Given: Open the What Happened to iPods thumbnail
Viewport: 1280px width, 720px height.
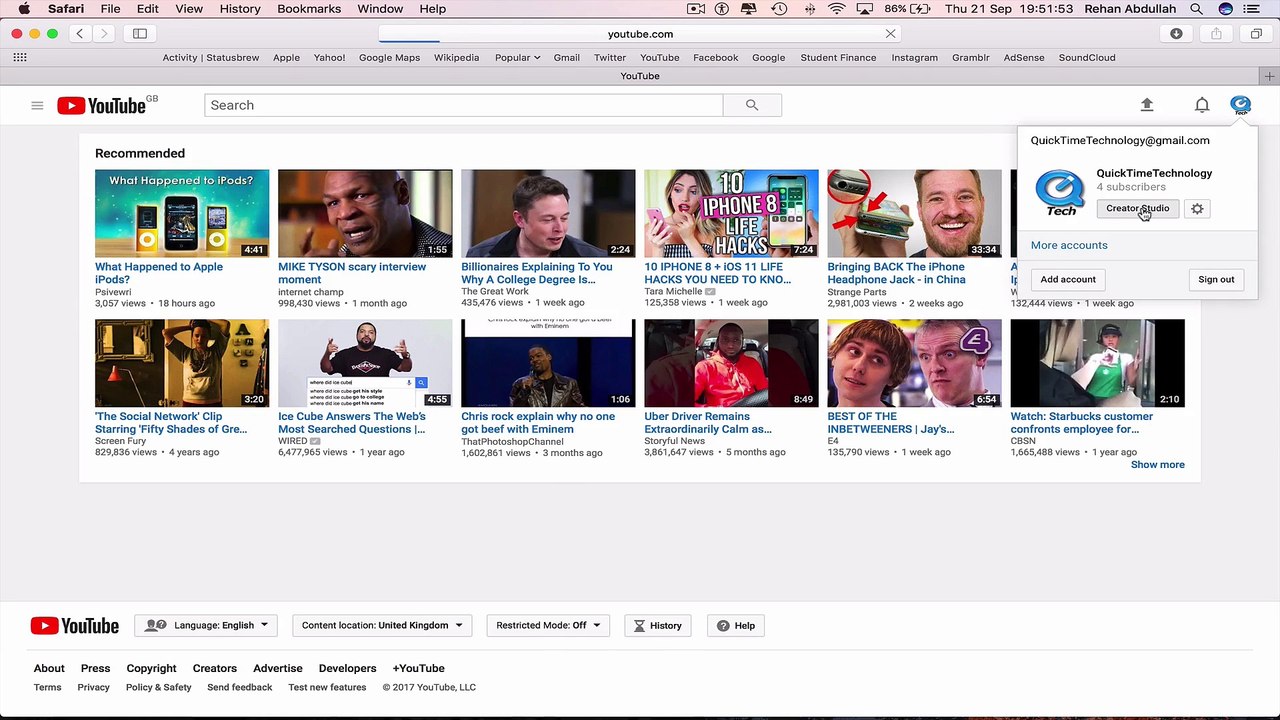Looking at the screenshot, I should click(x=182, y=213).
